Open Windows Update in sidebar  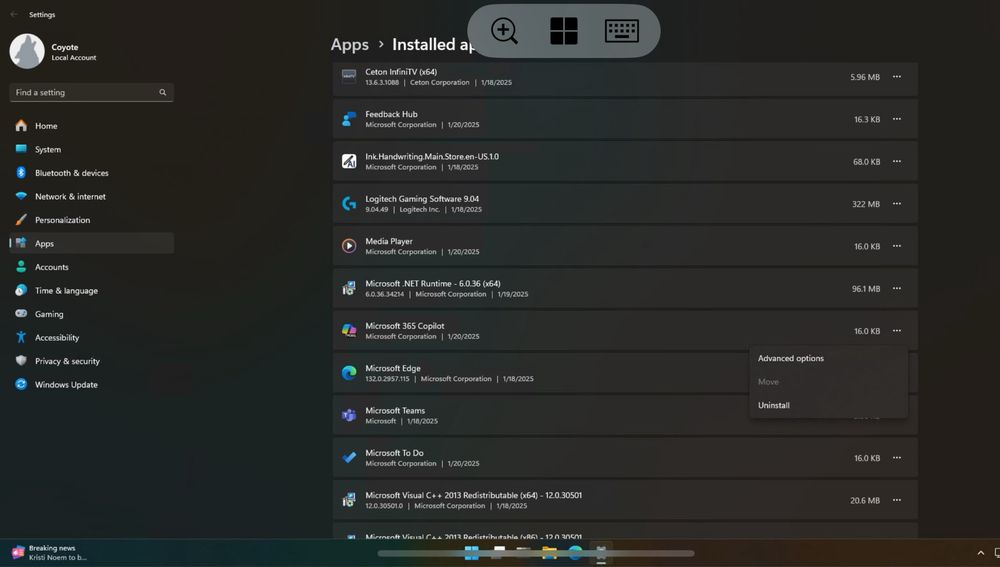point(91,385)
